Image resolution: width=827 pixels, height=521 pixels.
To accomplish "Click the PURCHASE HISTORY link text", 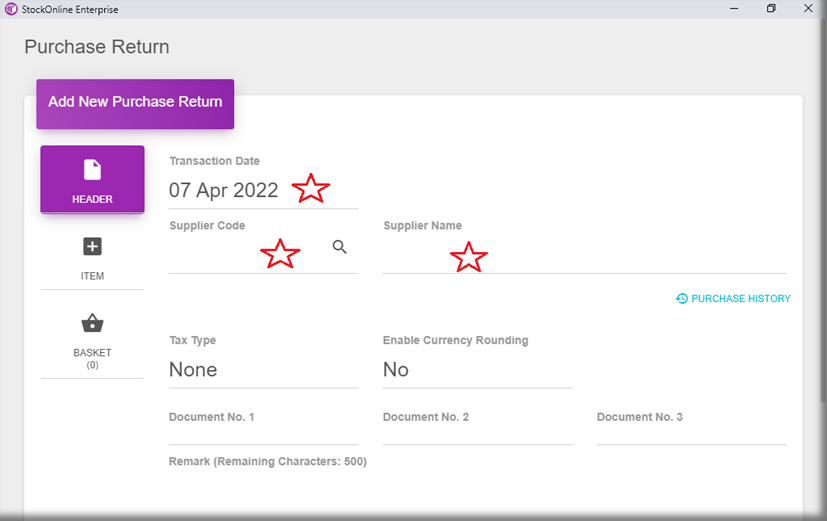I will pos(740,298).
